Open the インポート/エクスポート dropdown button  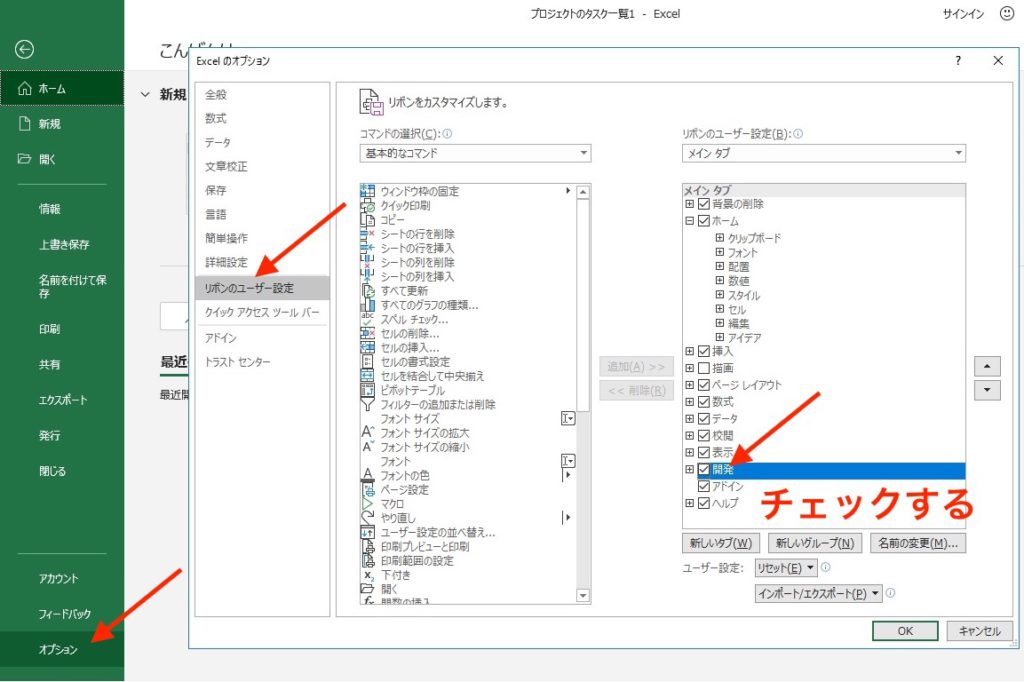(818, 593)
